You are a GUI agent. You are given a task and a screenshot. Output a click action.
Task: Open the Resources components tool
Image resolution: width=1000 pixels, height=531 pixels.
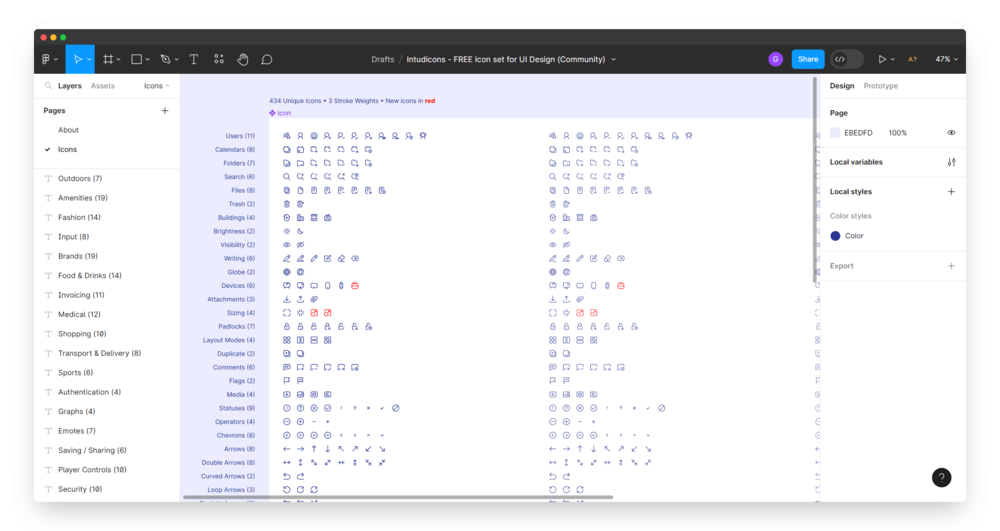coord(219,59)
